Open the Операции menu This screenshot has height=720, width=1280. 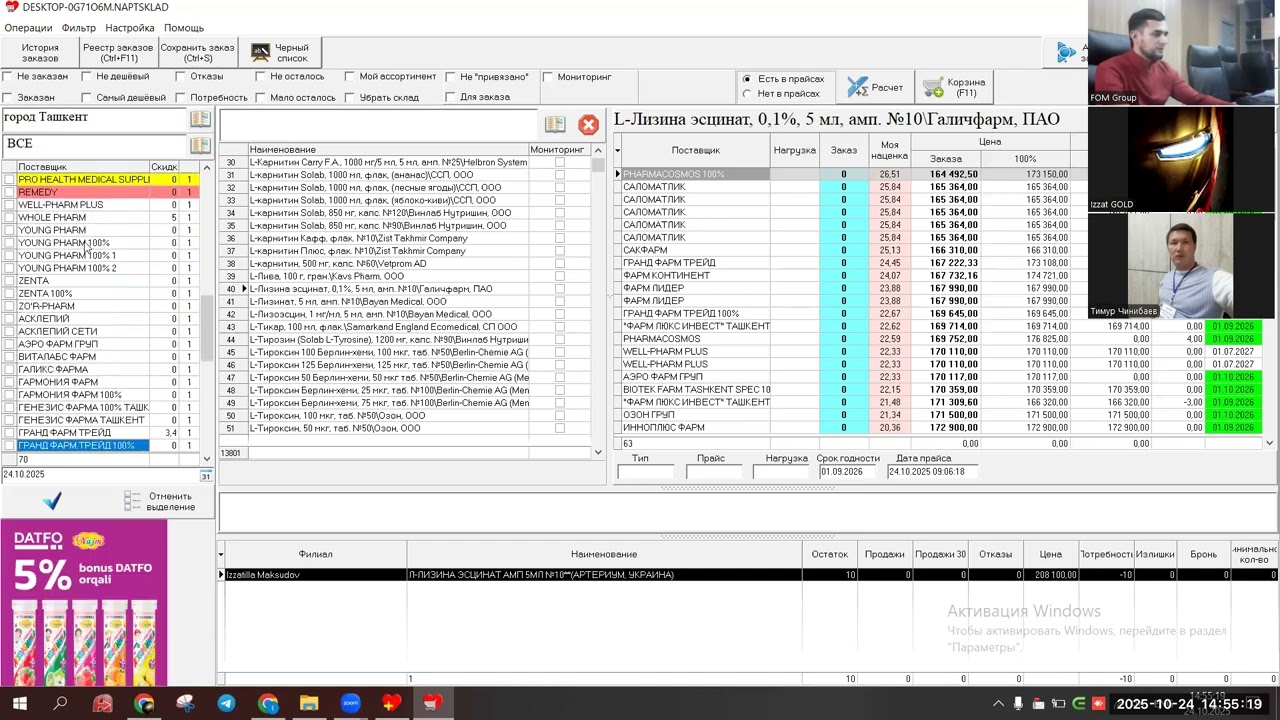tap(28, 28)
